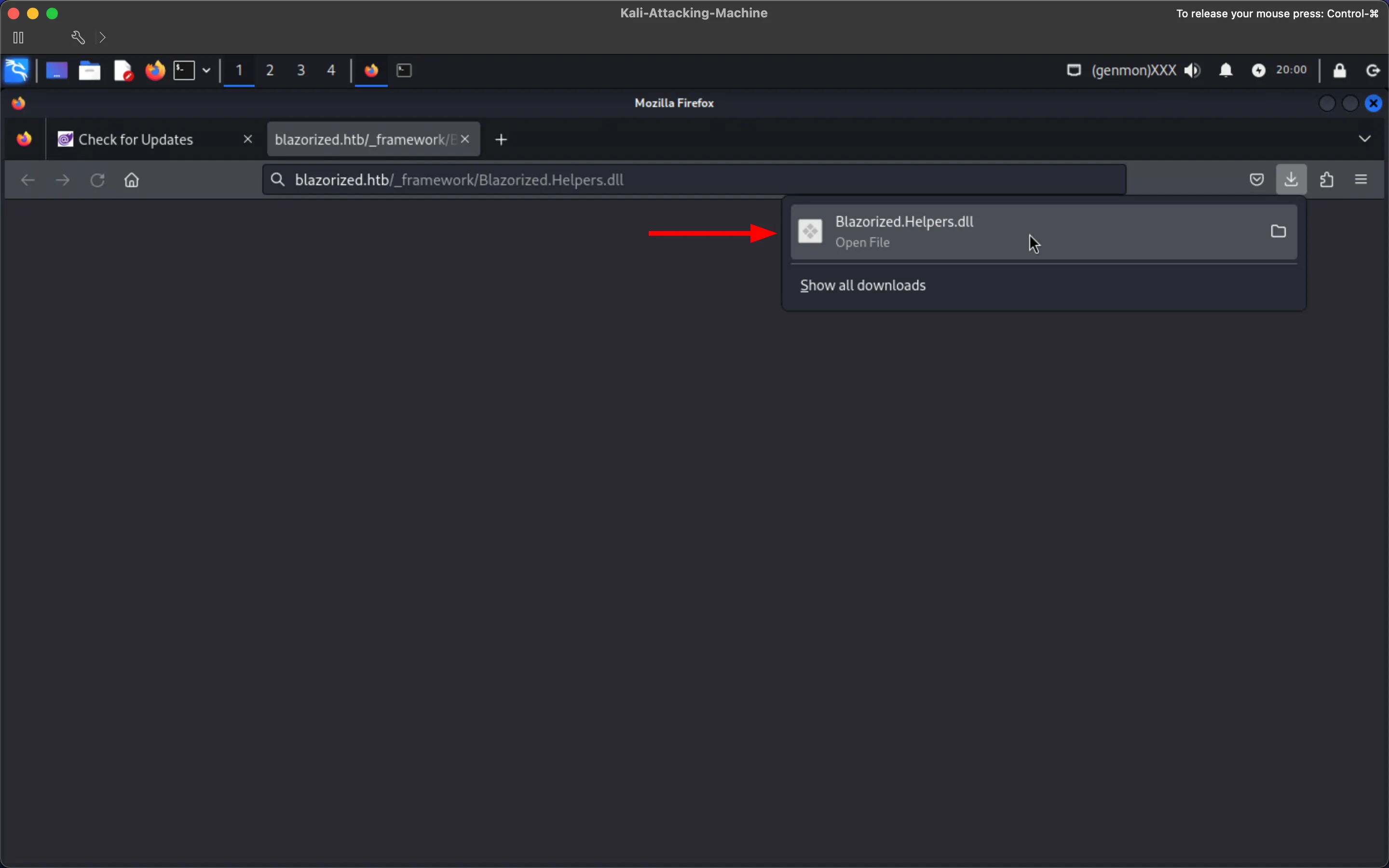This screenshot has width=1389, height=868.
Task: Click the display icon in the system tray
Action: (1074, 70)
